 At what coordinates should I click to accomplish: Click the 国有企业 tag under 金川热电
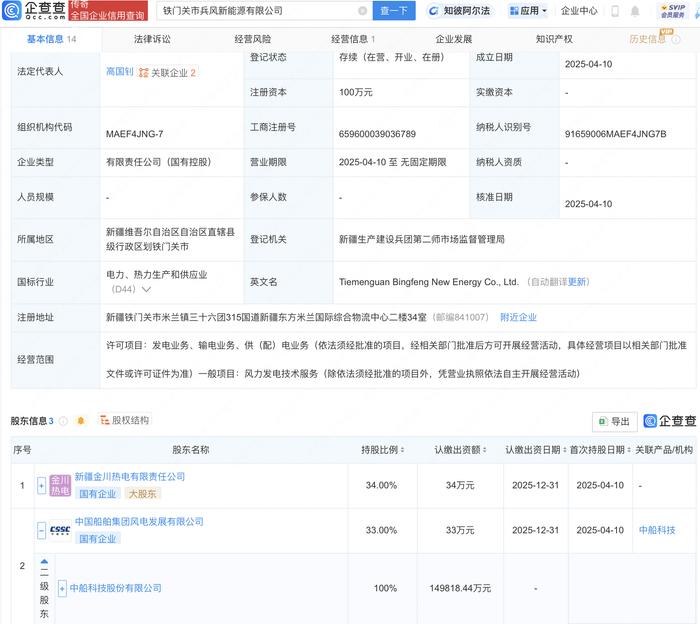tap(97, 494)
